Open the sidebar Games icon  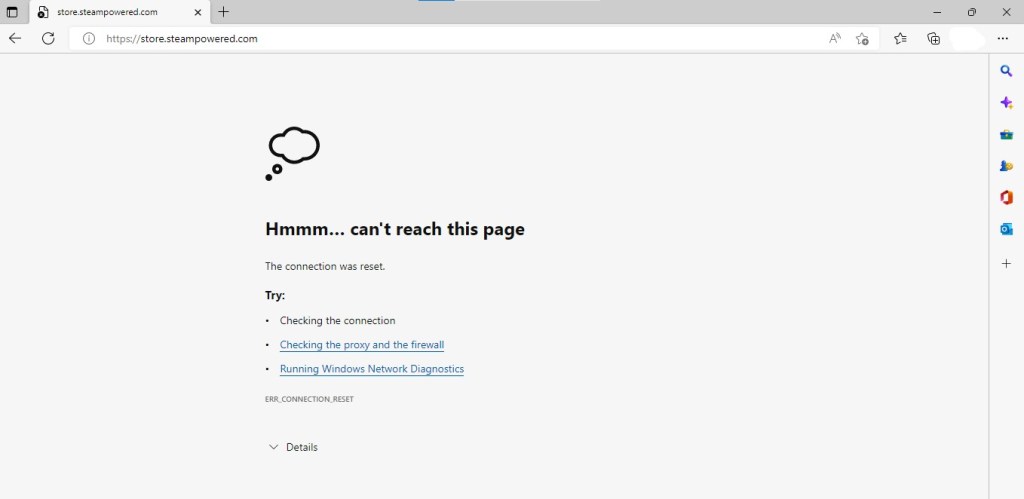pos(1006,166)
